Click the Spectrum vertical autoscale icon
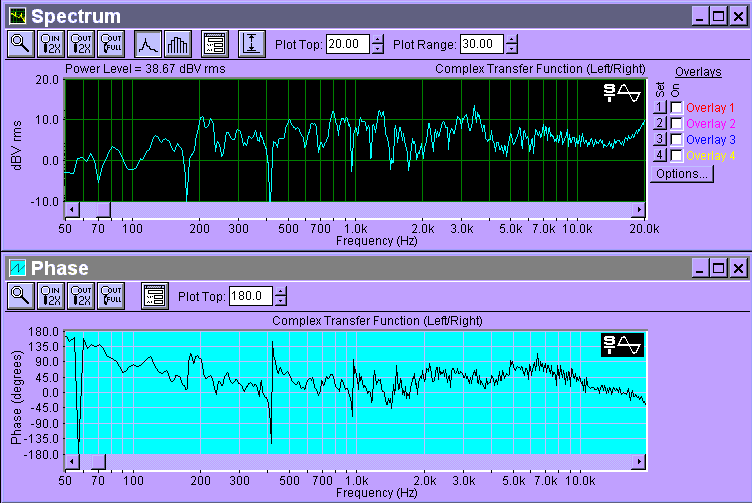The width and height of the screenshot is (753, 503). click(x=252, y=43)
